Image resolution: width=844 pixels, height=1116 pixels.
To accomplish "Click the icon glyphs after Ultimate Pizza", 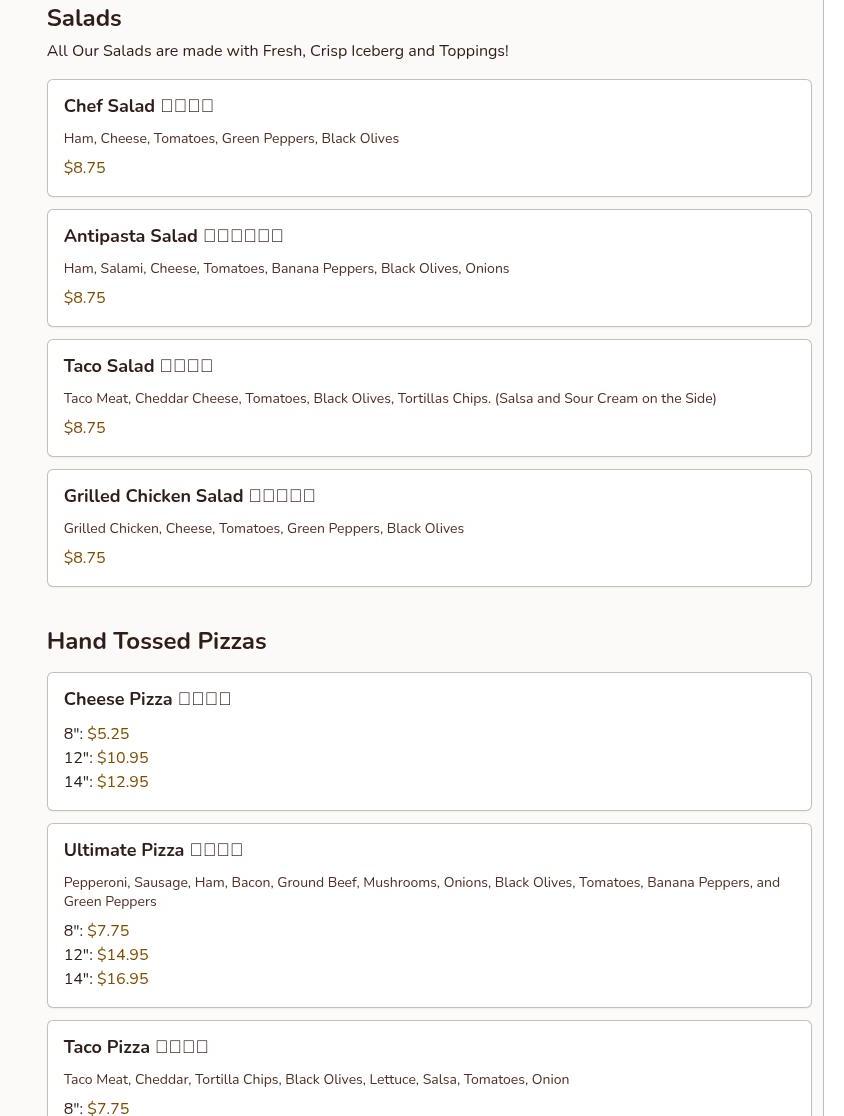I will (216, 850).
